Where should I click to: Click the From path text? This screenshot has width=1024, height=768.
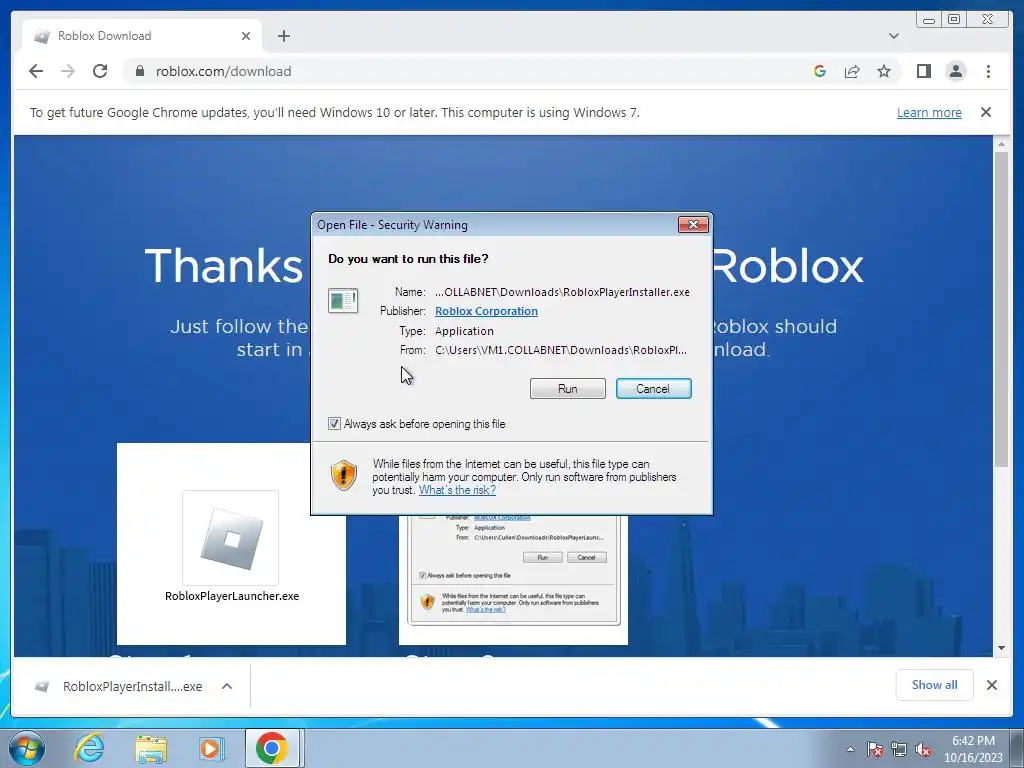point(561,350)
